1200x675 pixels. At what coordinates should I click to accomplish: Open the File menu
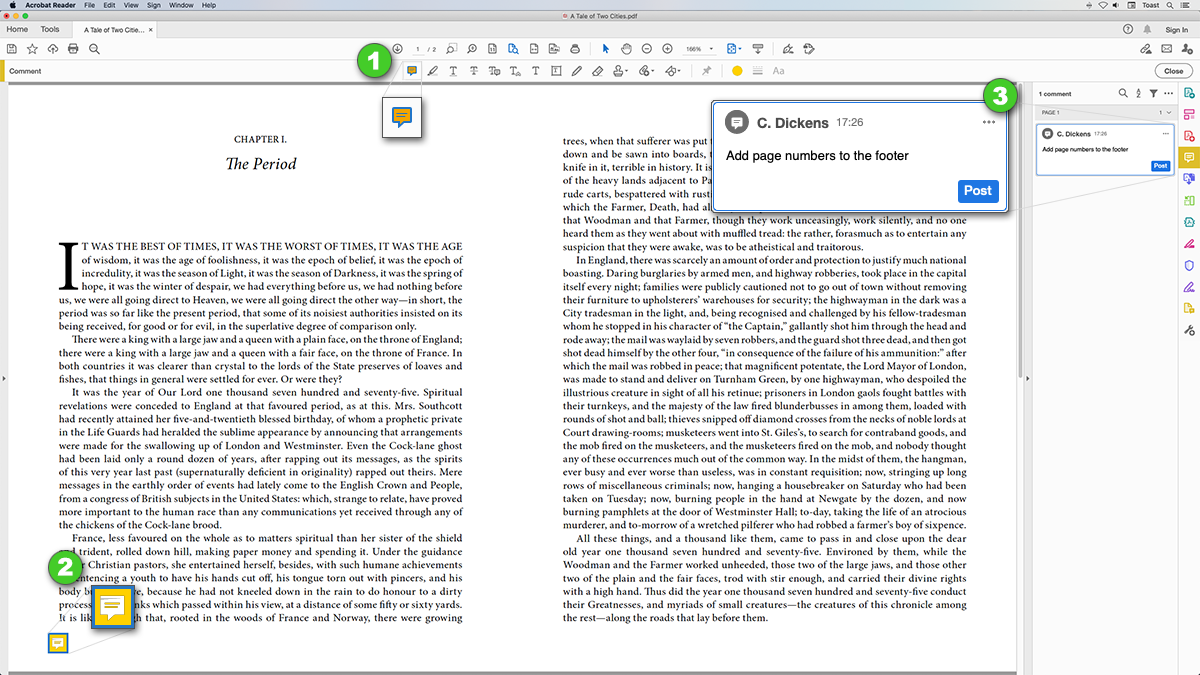click(x=91, y=5)
